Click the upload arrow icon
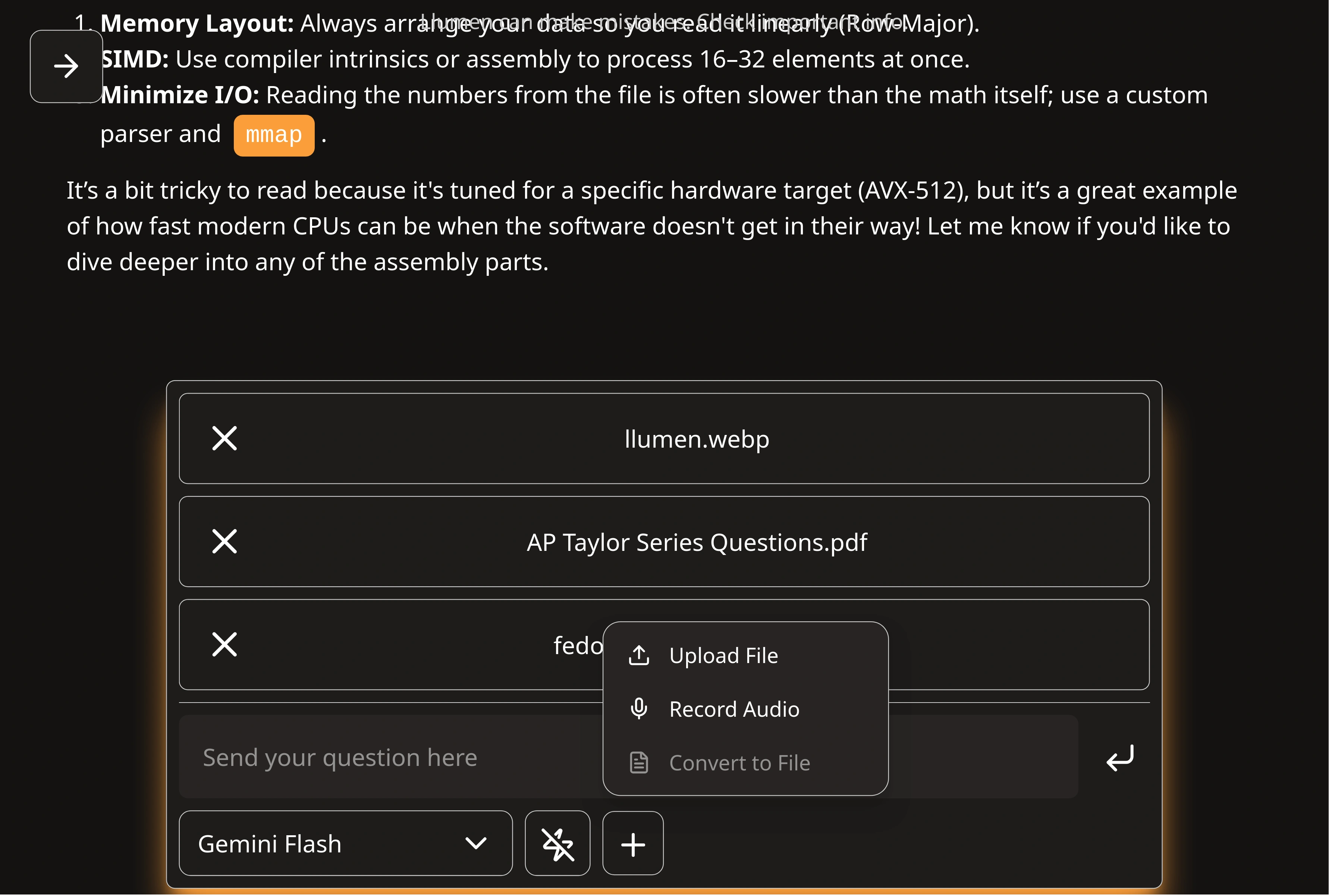 pos(638,656)
